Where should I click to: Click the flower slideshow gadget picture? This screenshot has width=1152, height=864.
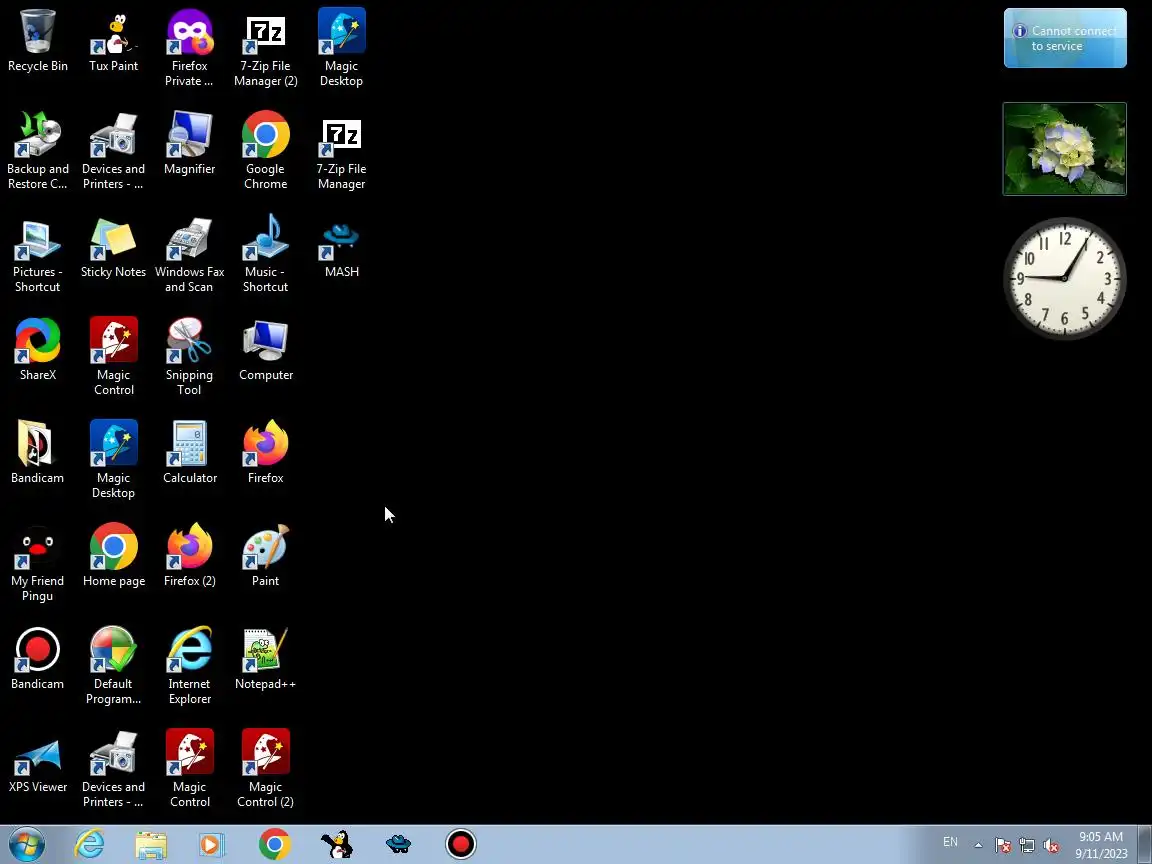pos(1064,148)
